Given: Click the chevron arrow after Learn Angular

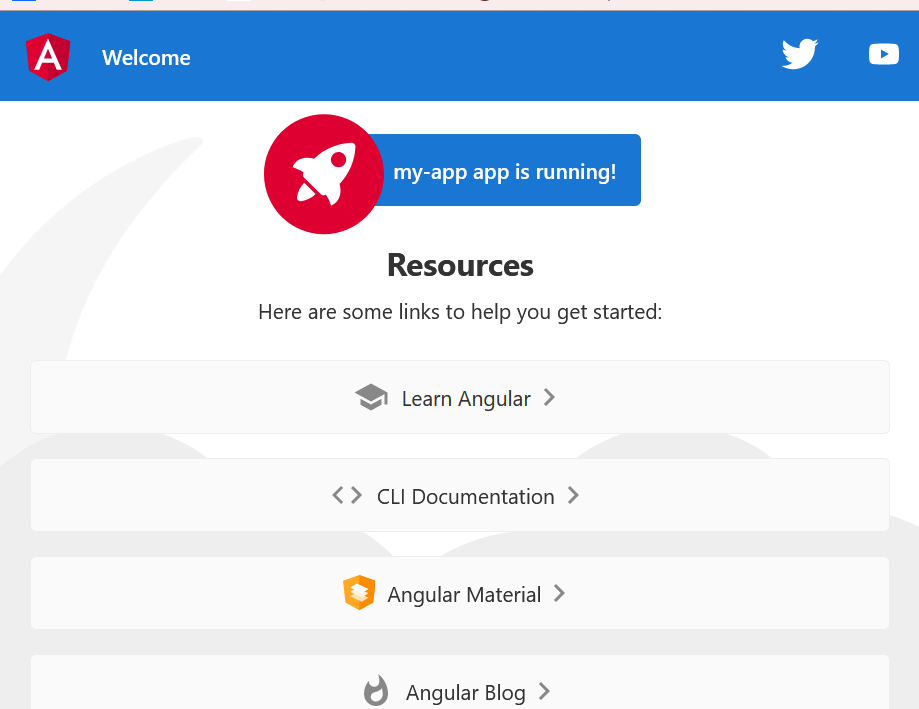Looking at the screenshot, I should pos(549,397).
